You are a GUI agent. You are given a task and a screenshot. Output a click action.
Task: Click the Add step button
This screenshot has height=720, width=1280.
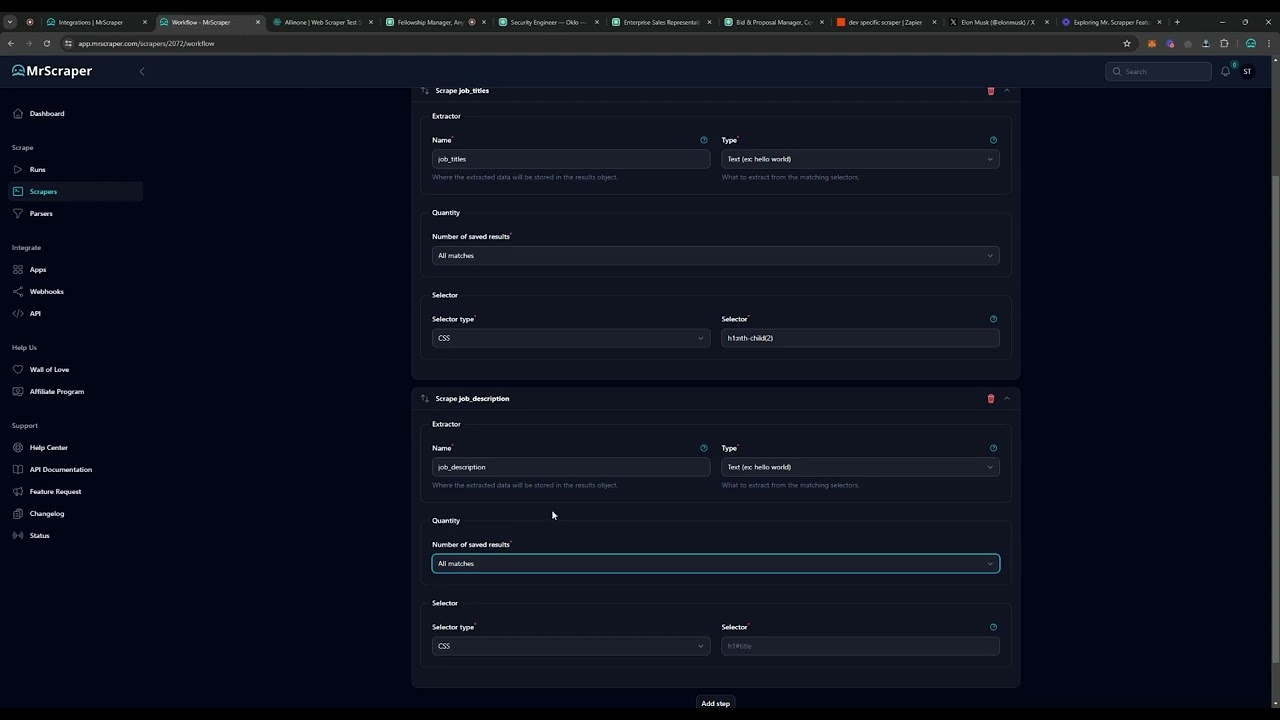[716, 704]
